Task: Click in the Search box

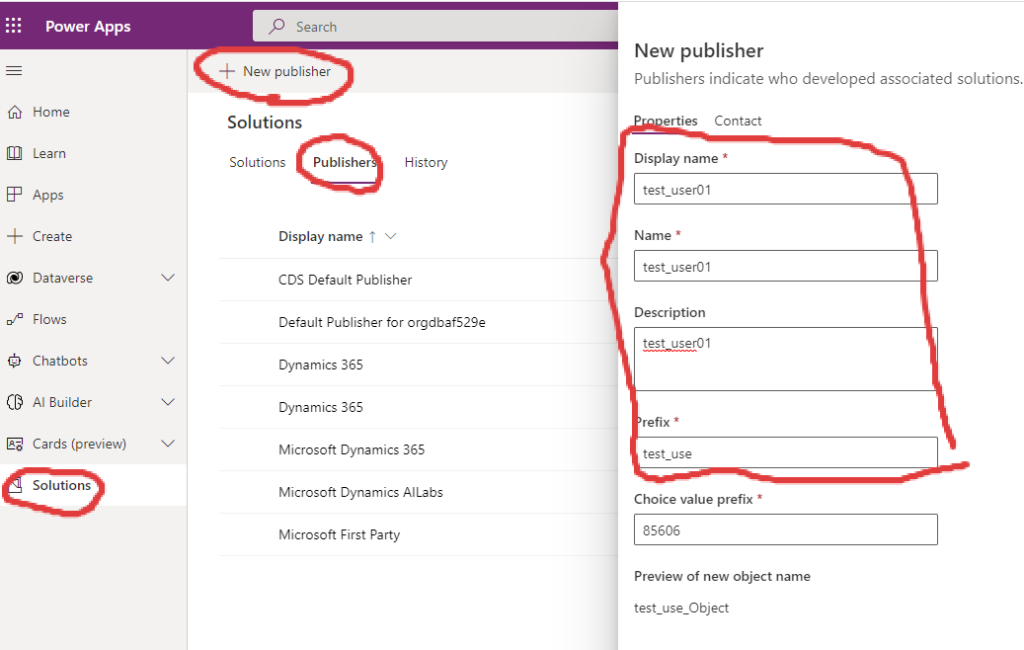Action: tap(440, 27)
